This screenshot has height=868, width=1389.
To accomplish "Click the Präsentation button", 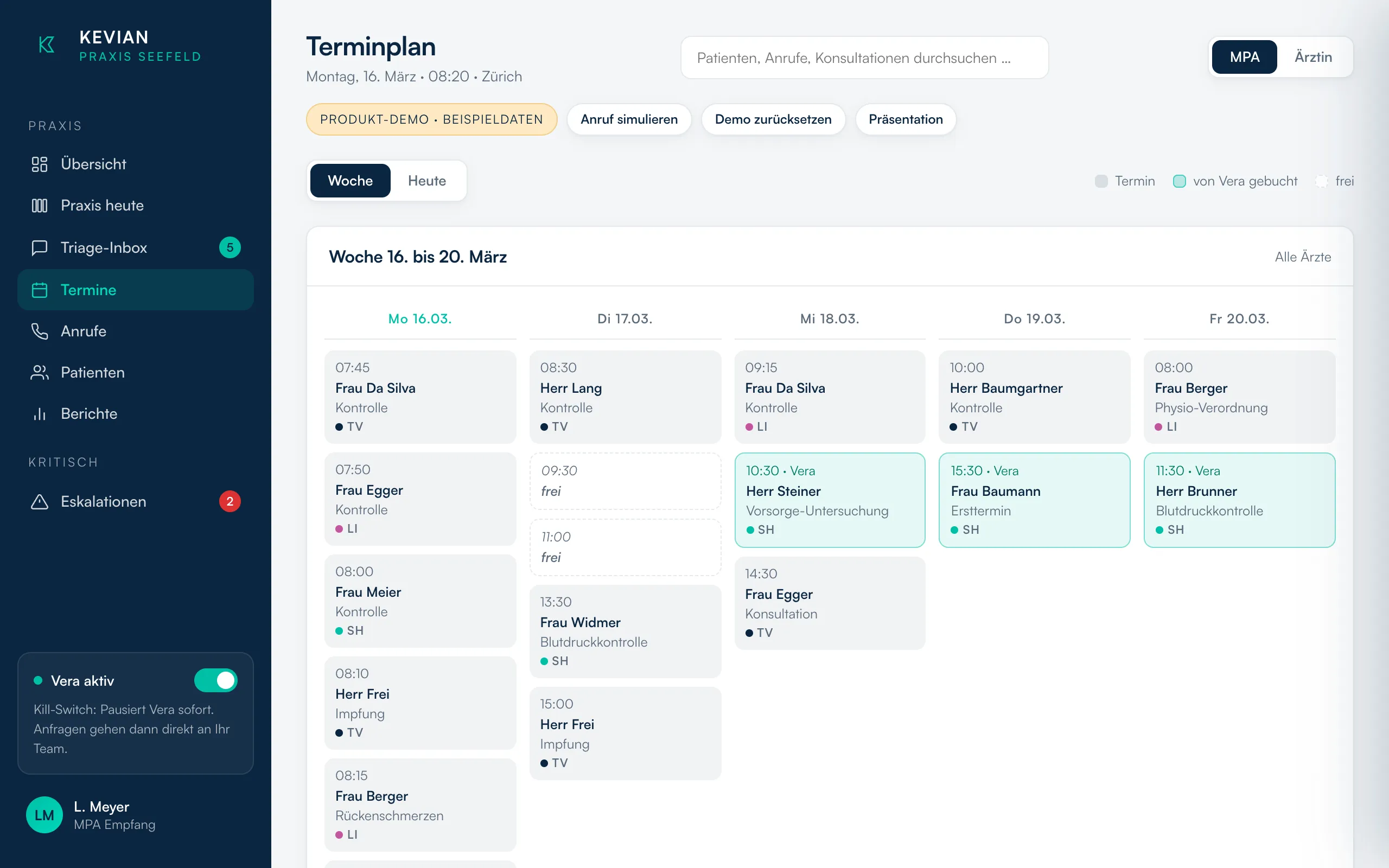I will tap(906, 119).
